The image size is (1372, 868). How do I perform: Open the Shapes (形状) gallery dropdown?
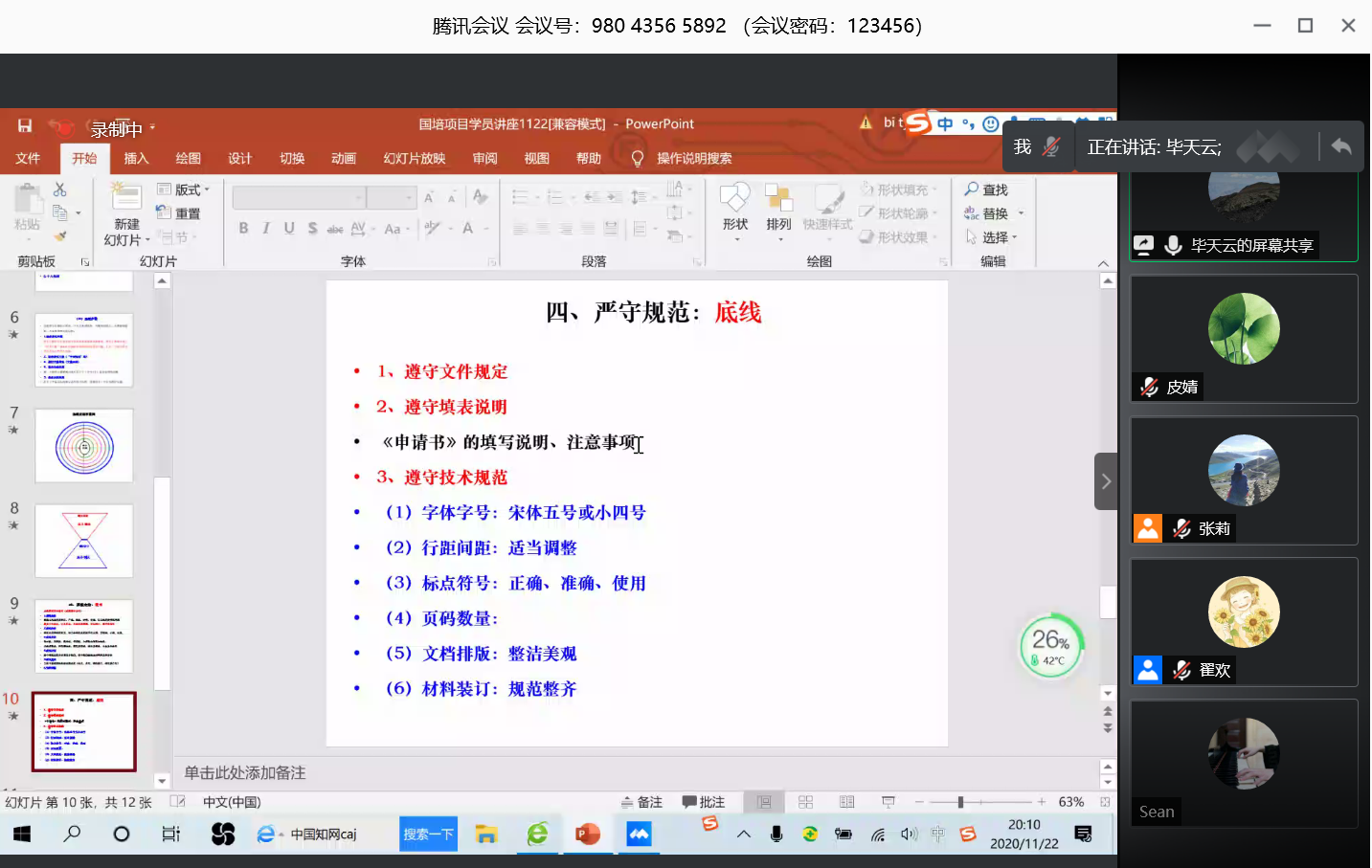[x=735, y=209]
